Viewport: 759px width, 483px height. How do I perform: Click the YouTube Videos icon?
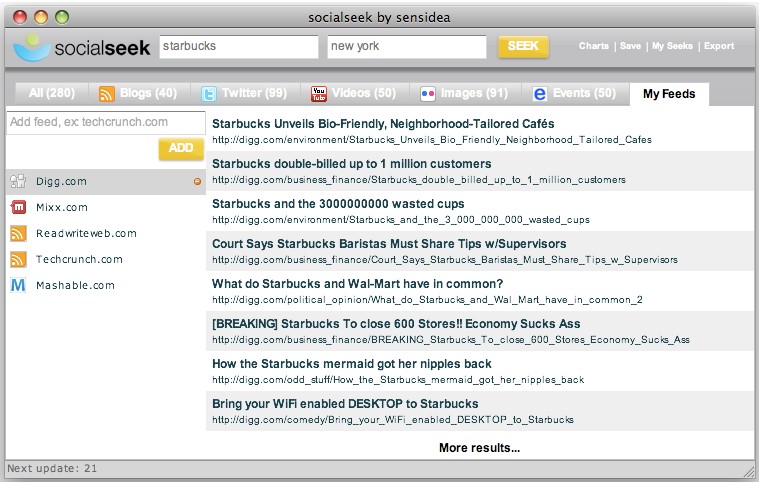[x=319, y=93]
